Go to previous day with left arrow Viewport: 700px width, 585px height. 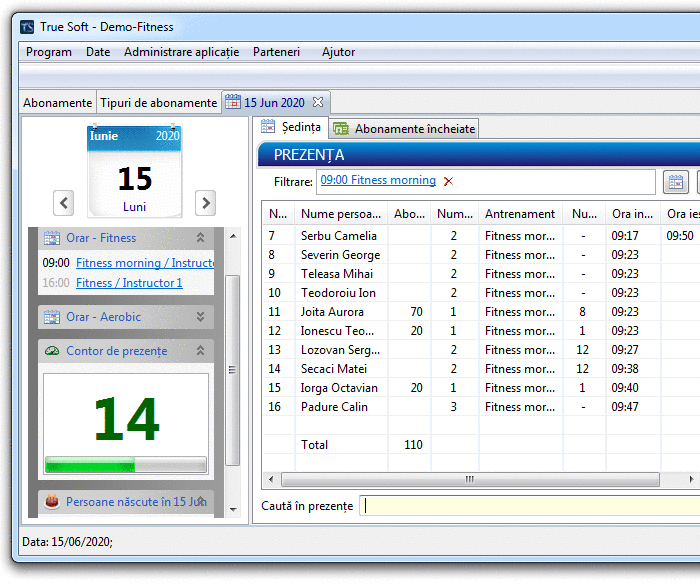(64, 203)
